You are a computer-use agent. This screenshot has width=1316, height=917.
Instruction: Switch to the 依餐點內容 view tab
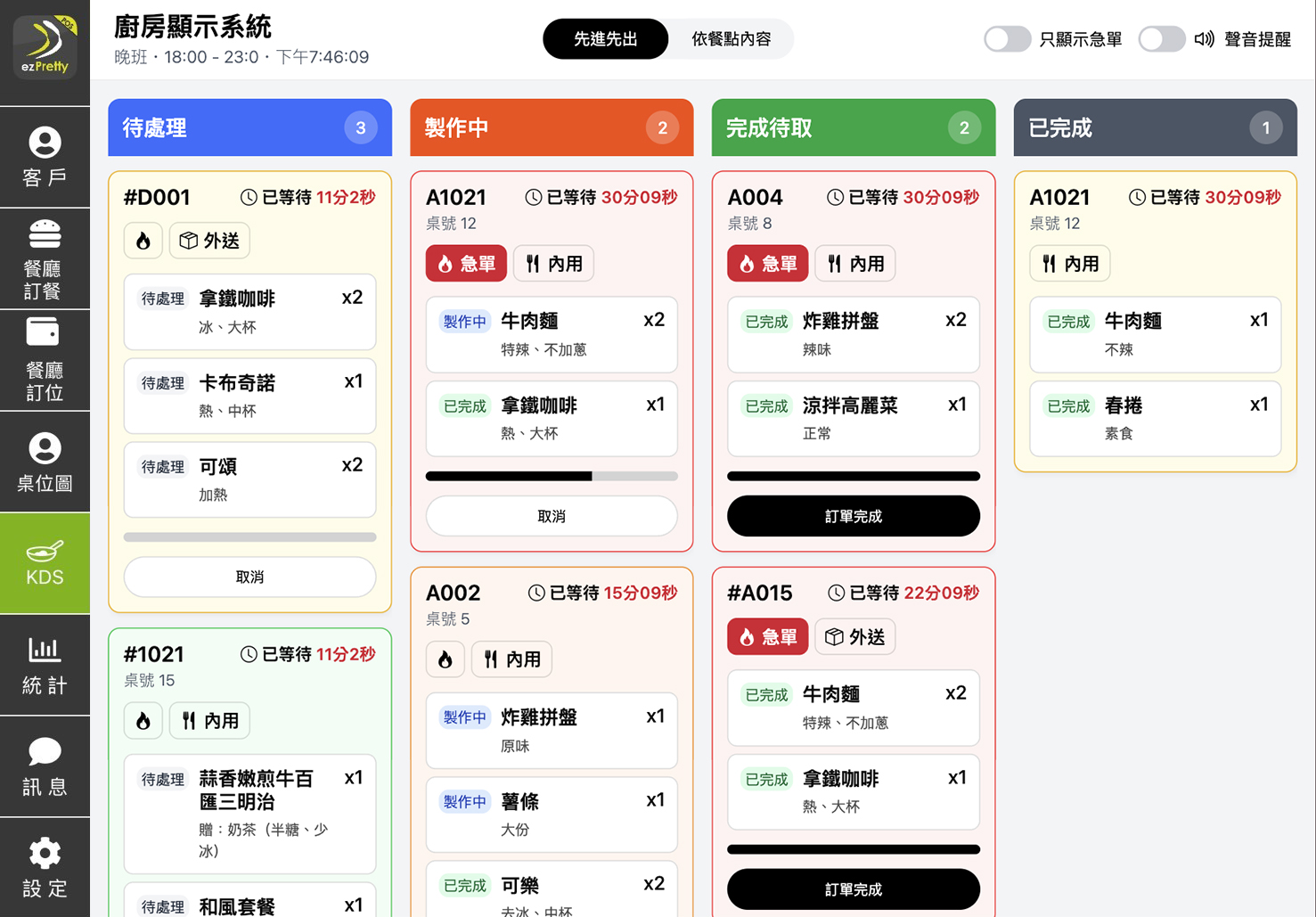click(731, 39)
